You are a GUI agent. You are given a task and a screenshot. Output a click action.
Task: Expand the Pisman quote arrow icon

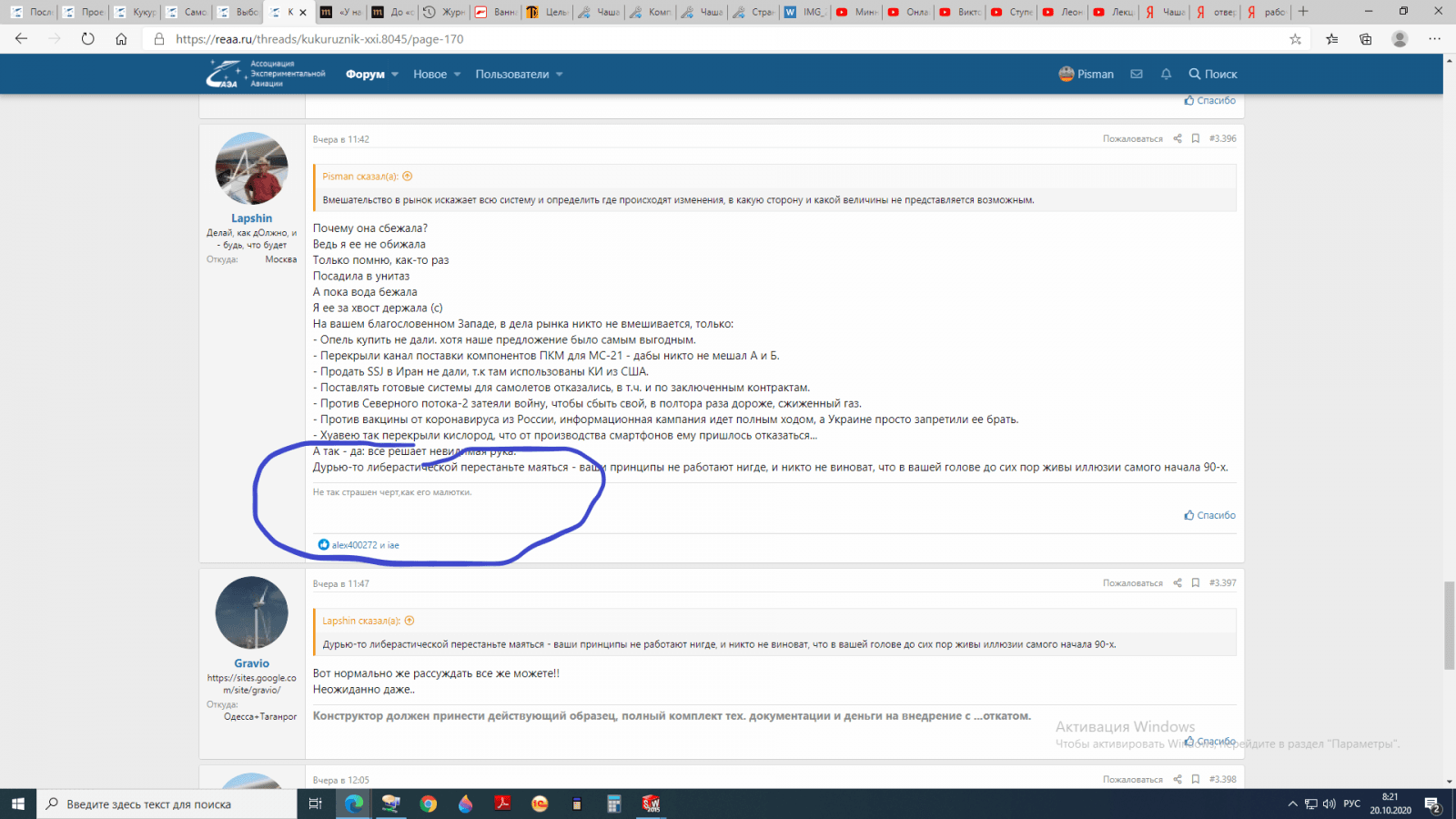click(x=408, y=177)
